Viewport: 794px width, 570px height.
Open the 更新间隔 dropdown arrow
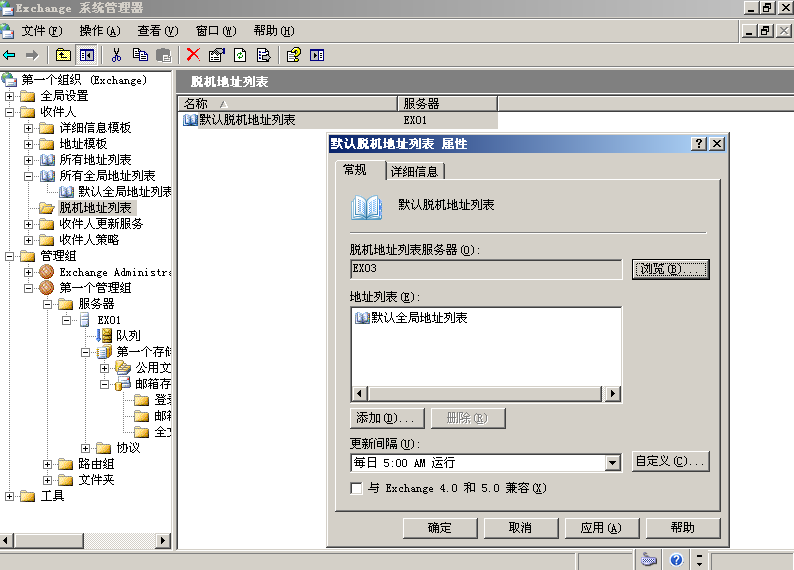tap(612, 463)
